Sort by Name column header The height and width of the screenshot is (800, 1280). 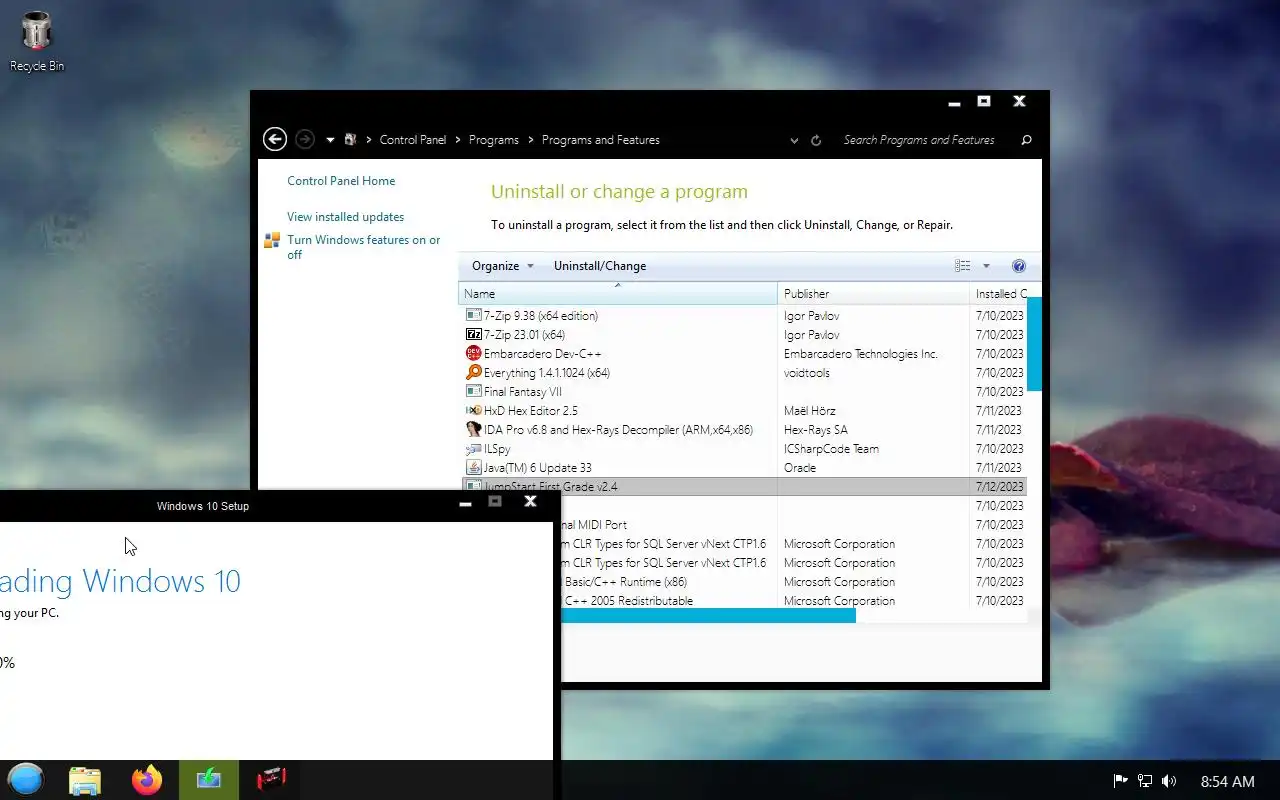618,294
